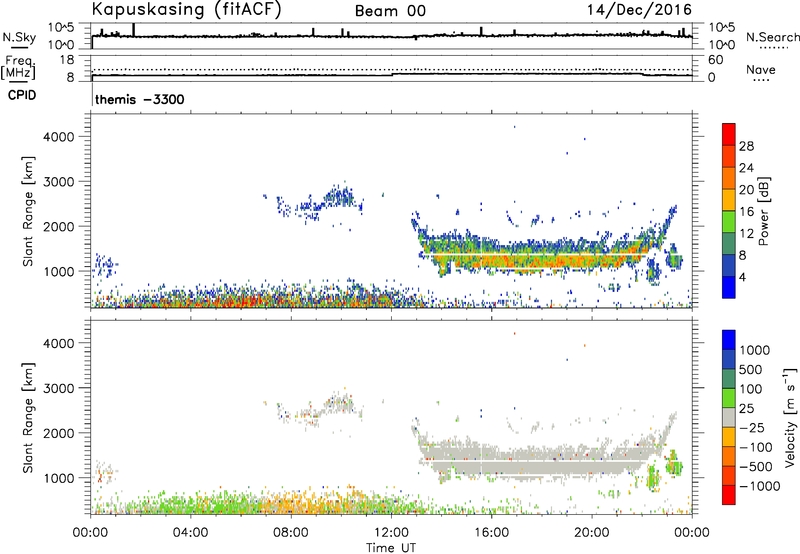Pick the gray -25 to 25 Velocity segment

point(729,417)
